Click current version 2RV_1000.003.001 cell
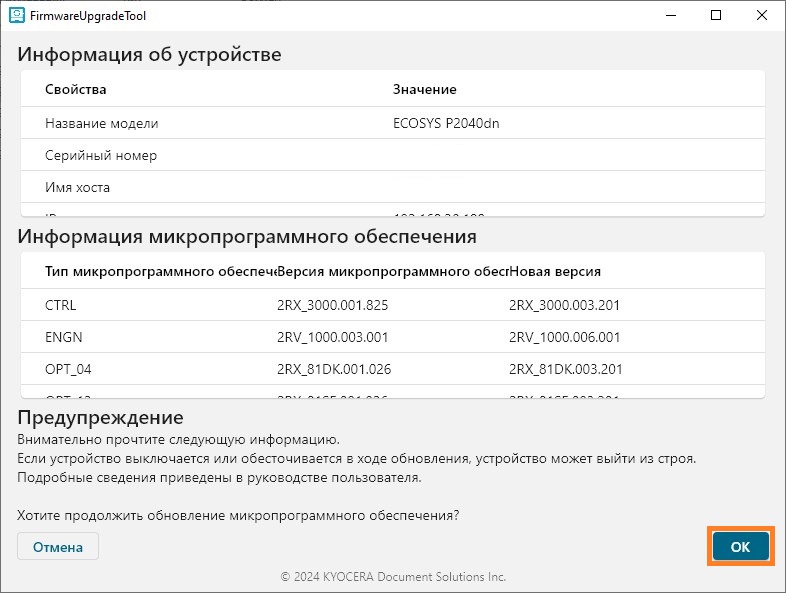 332,337
